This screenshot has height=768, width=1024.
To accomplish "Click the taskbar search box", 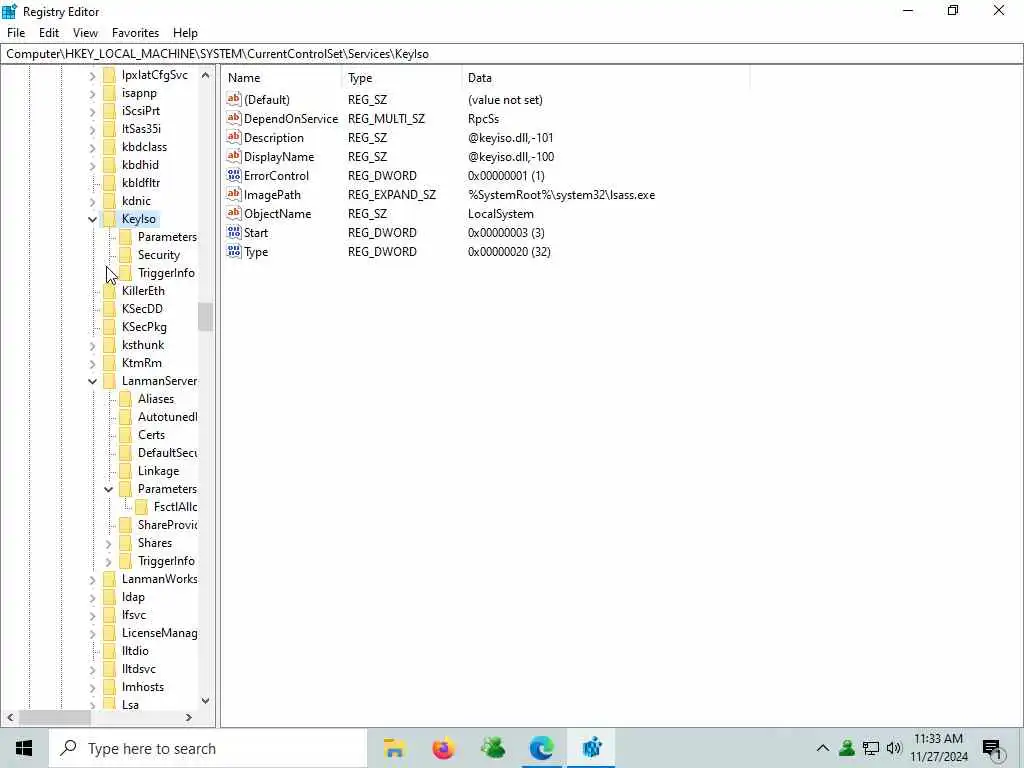I will click(x=208, y=748).
